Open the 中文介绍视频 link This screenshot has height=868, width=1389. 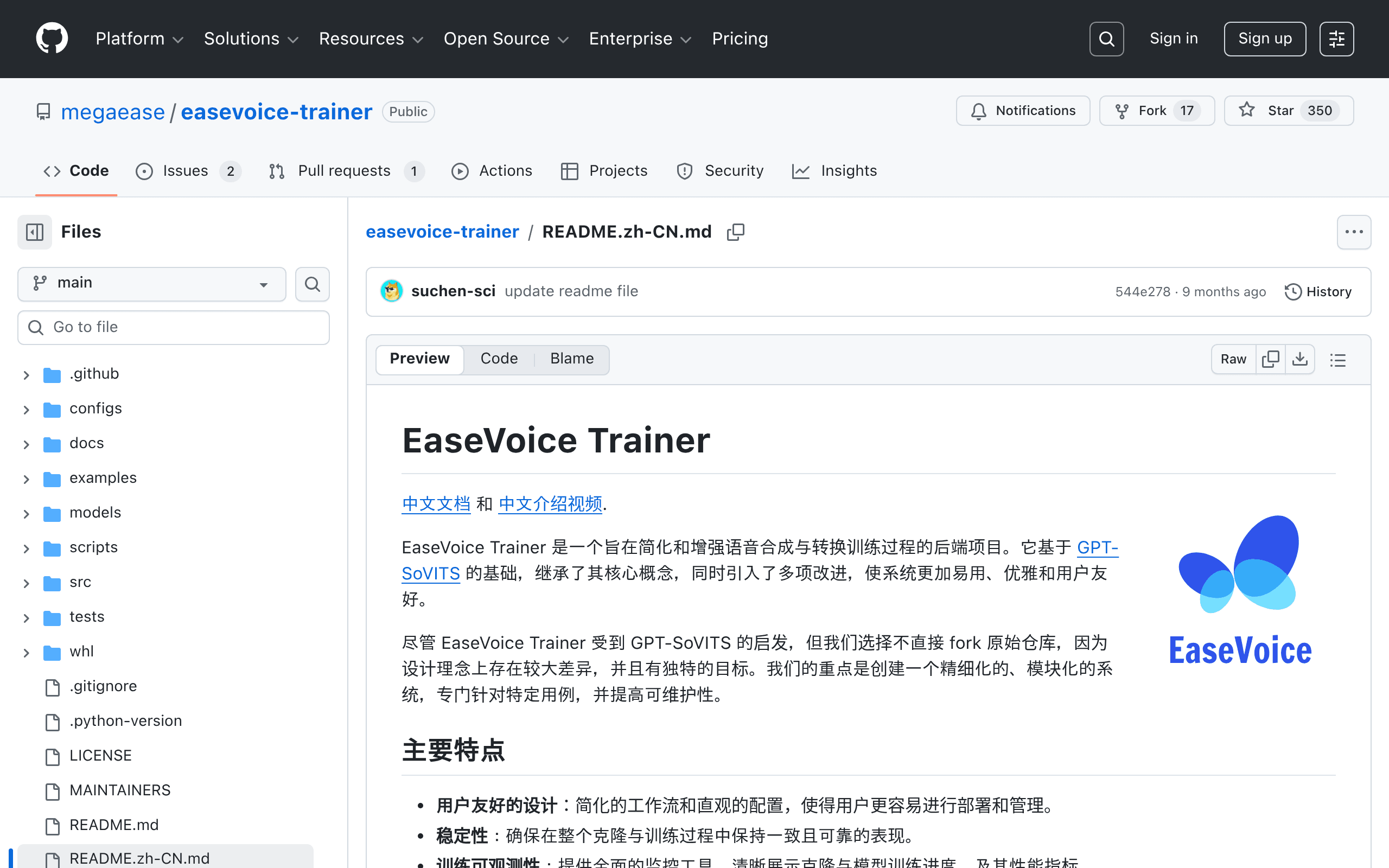coord(550,504)
